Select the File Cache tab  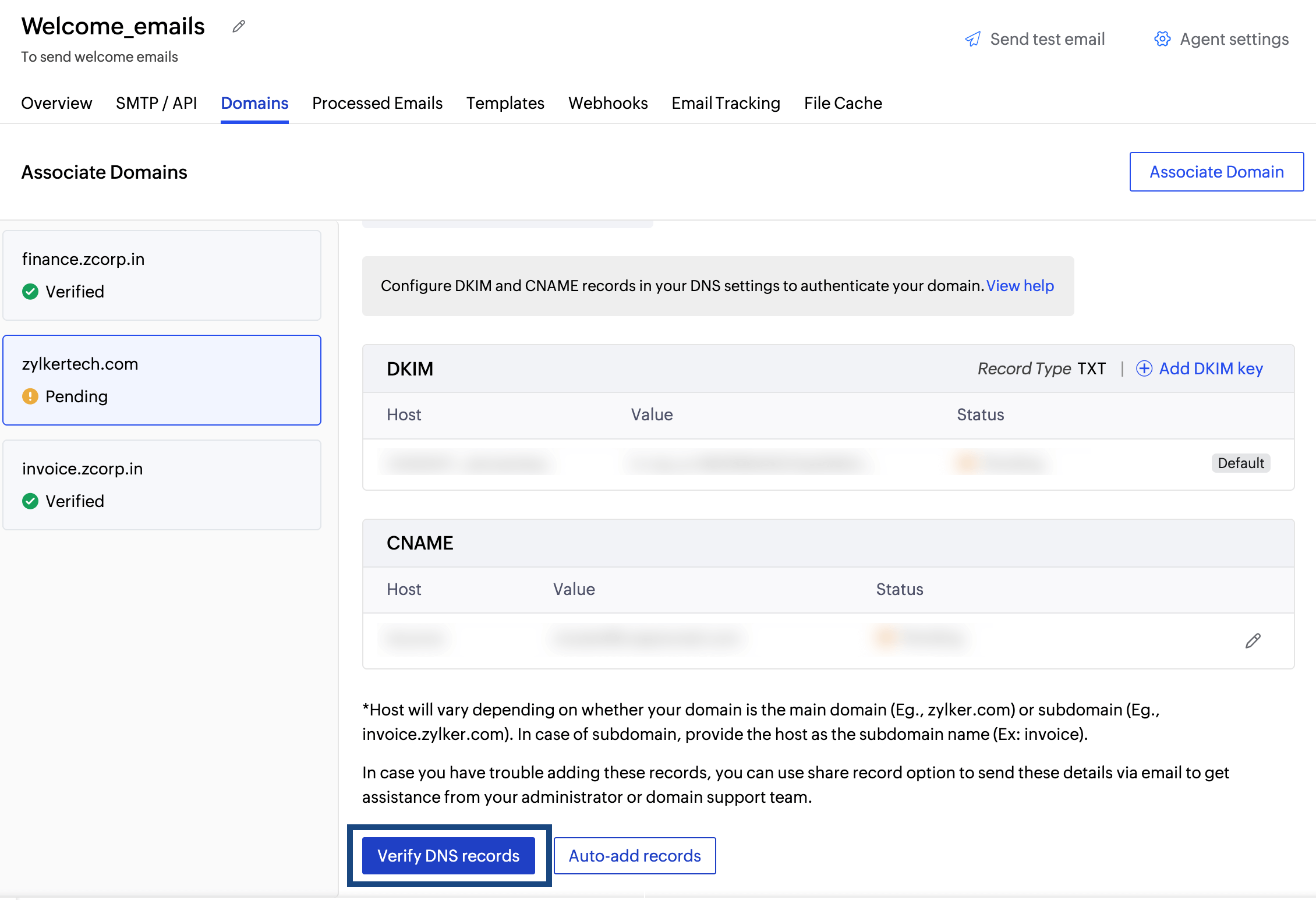click(843, 103)
